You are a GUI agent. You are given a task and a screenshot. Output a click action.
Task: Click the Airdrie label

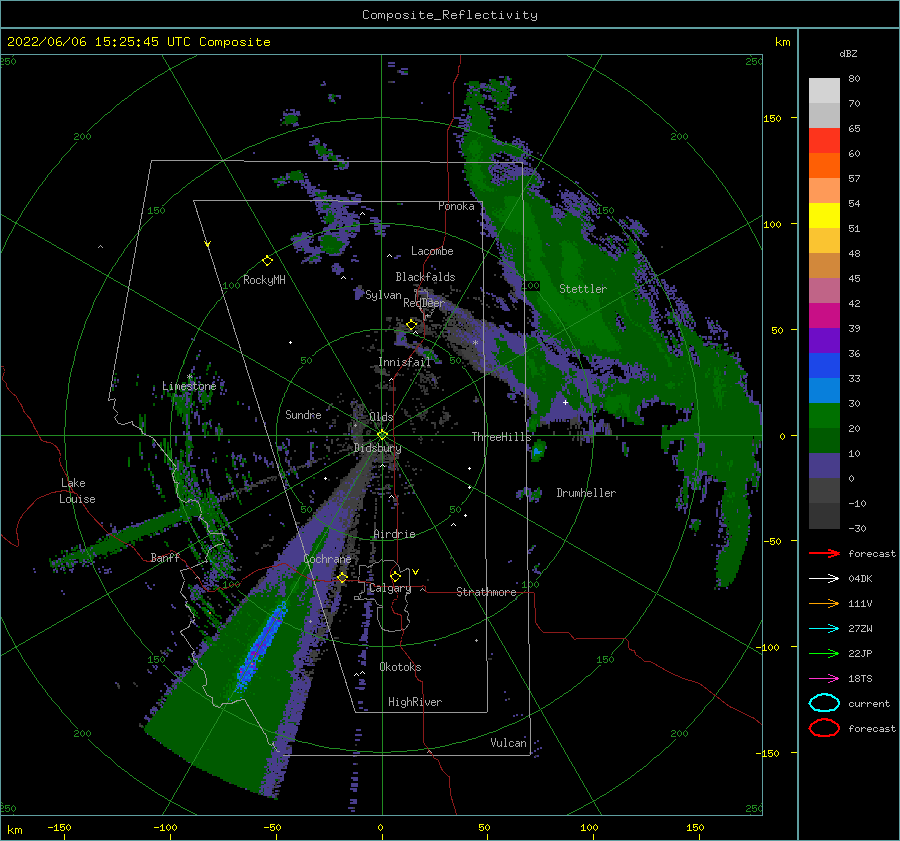pyautogui.click(x=394, y=534)
